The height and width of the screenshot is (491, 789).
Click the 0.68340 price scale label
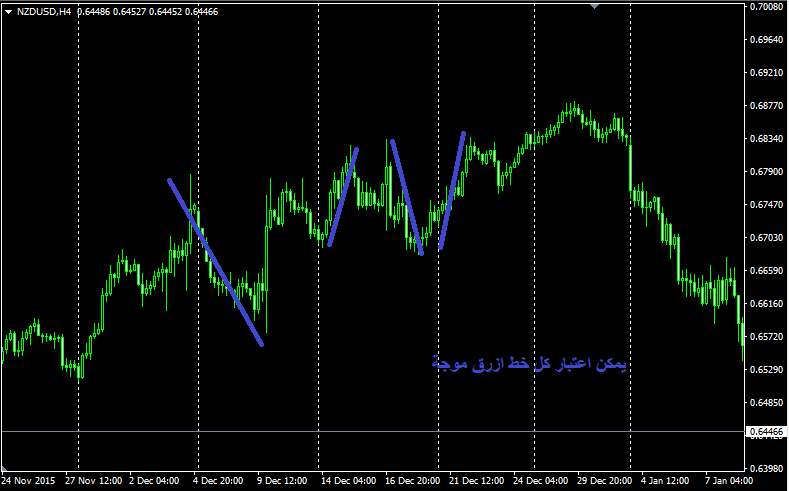[x=766, y=138]
